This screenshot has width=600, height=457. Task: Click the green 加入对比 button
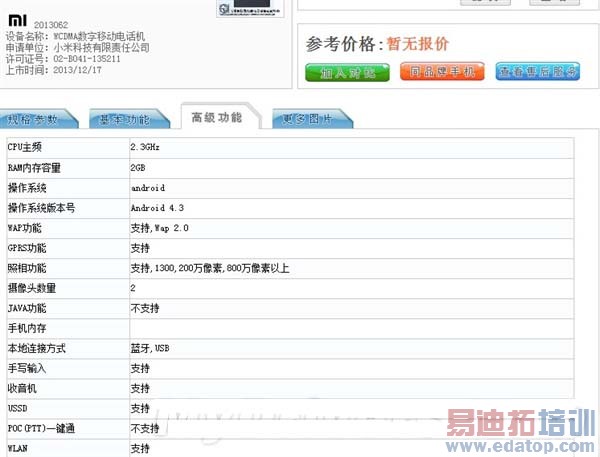coord(347,72)
